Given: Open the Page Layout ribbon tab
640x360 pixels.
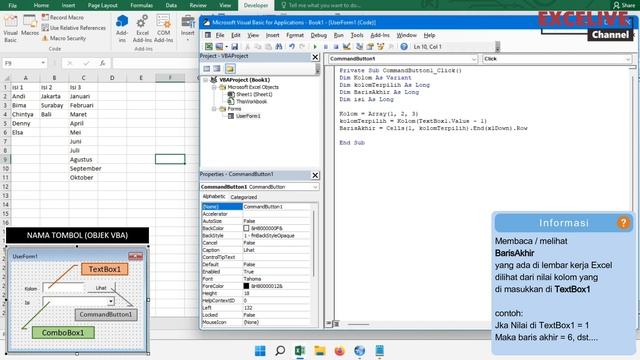Looking at the screenshot, I should [102, 5].
